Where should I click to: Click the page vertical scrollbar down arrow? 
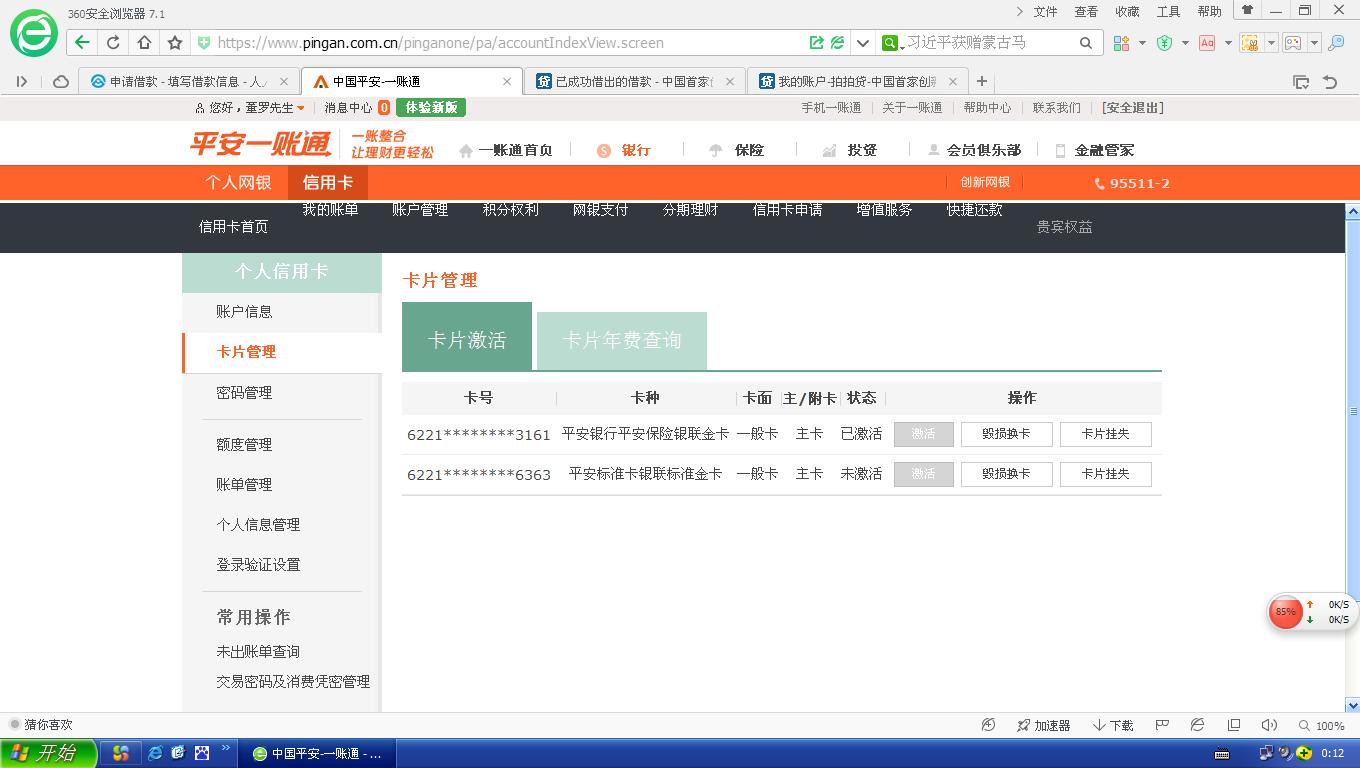point(1352,704)
